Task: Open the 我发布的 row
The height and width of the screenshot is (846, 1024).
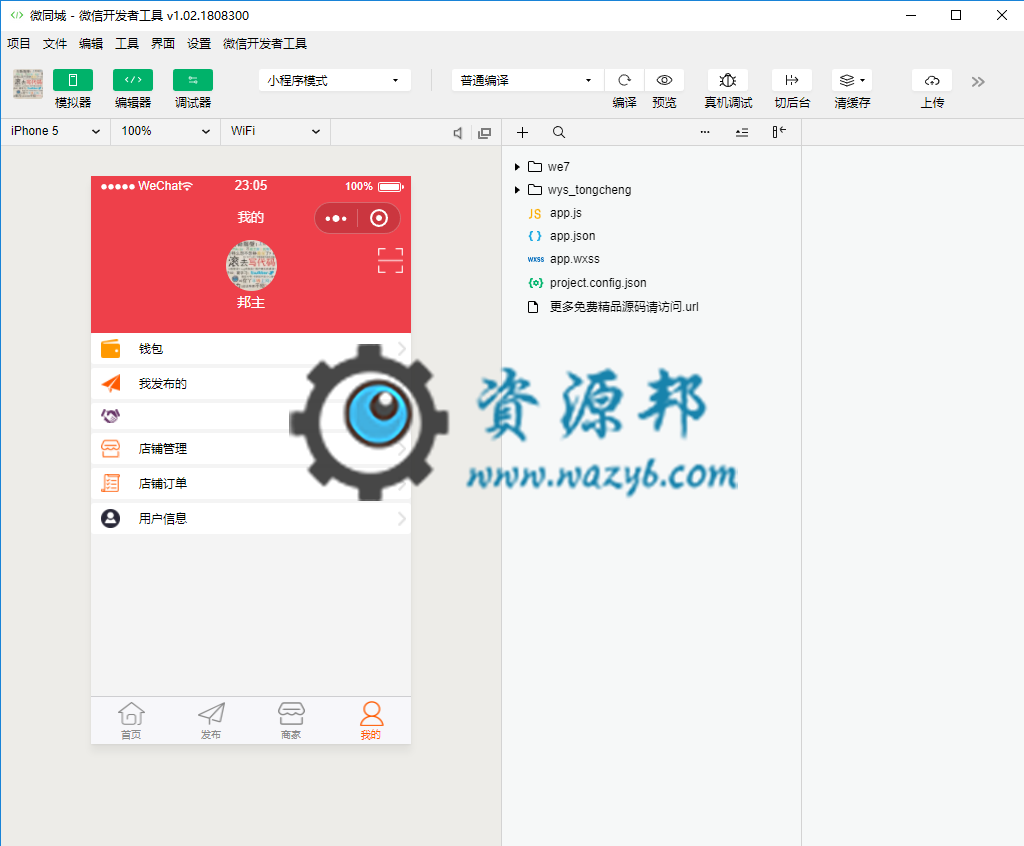Action: [x=251, y=383]
